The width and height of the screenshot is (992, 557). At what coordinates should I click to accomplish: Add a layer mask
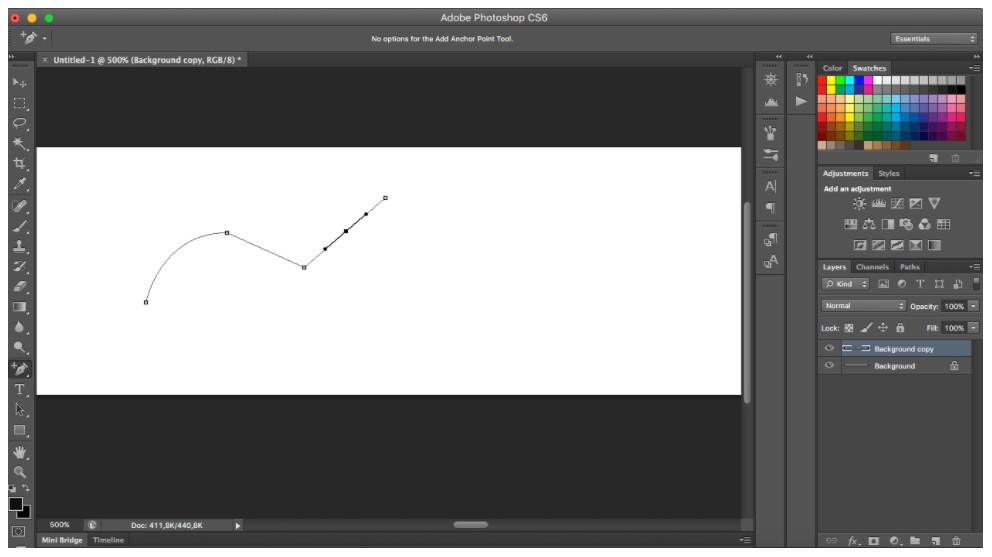pyautogui.click(x=874, y=541)
